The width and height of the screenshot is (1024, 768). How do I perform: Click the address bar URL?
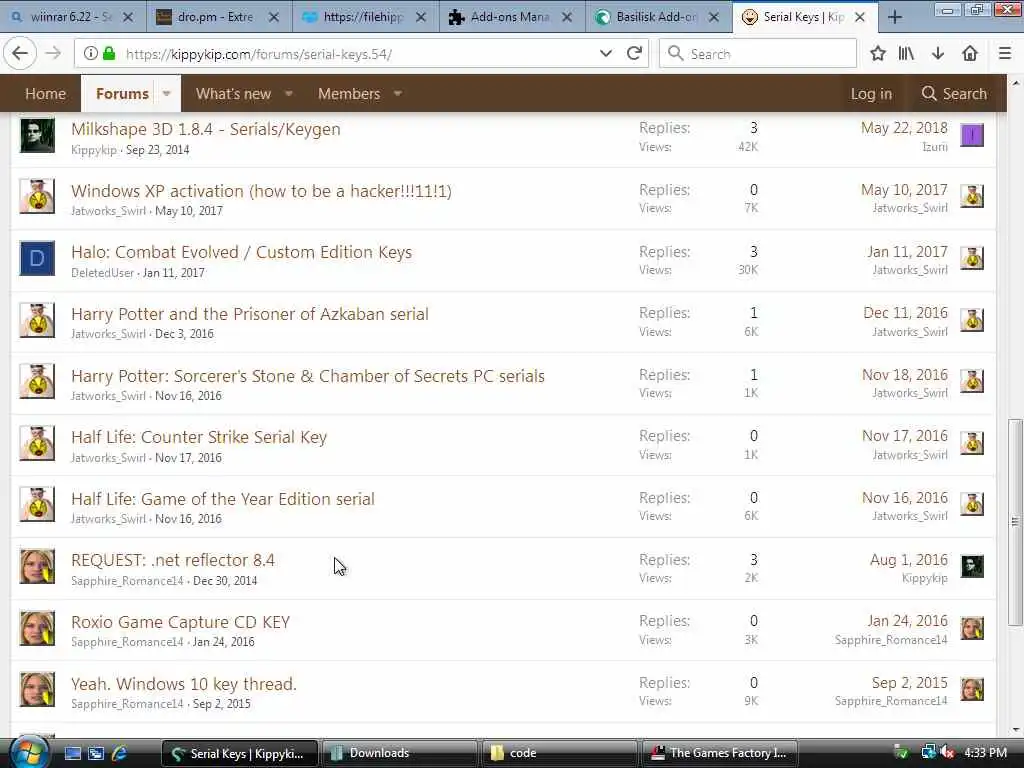click(259, 54)
